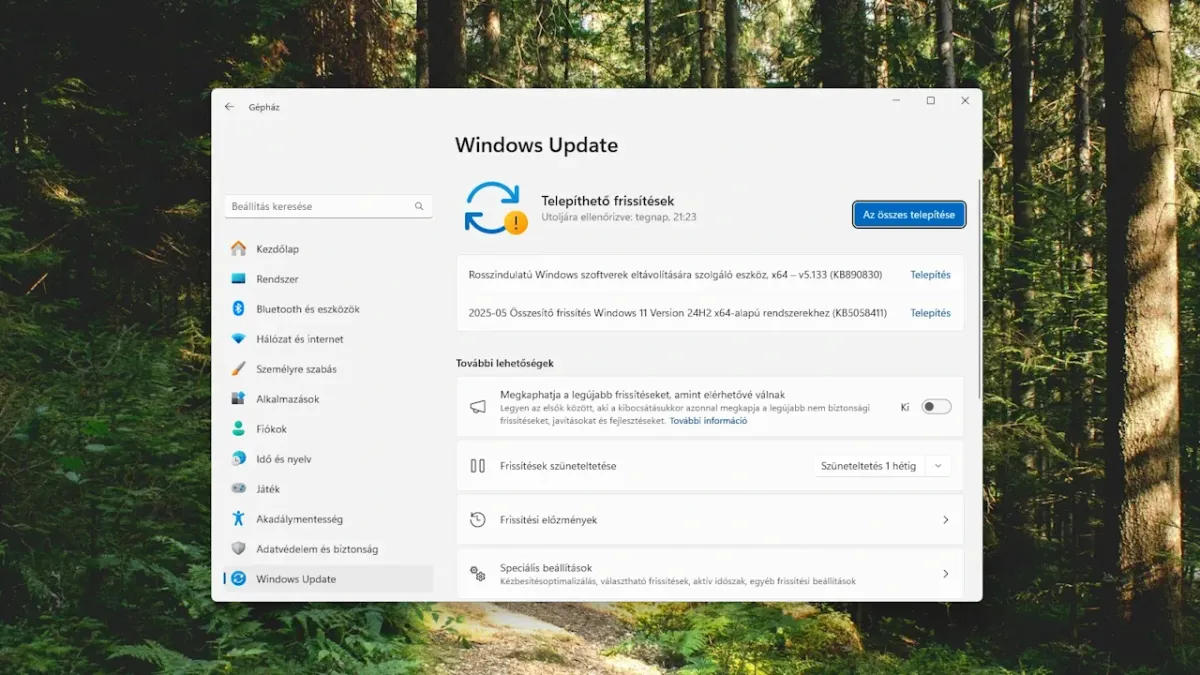This screenshot has width=1200, height=675.
Task: Click the Windows Update sidebar icon
Action: (x=238, y=579)
